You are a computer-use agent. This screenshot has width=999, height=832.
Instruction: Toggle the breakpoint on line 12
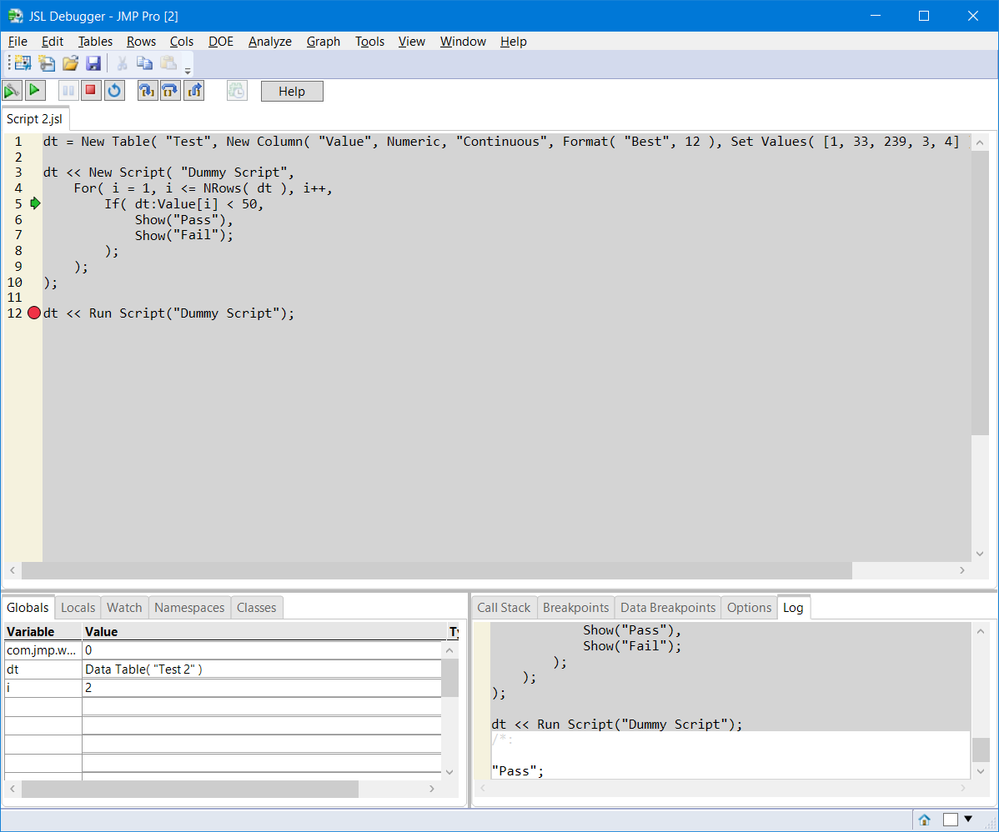pos(33,313)
